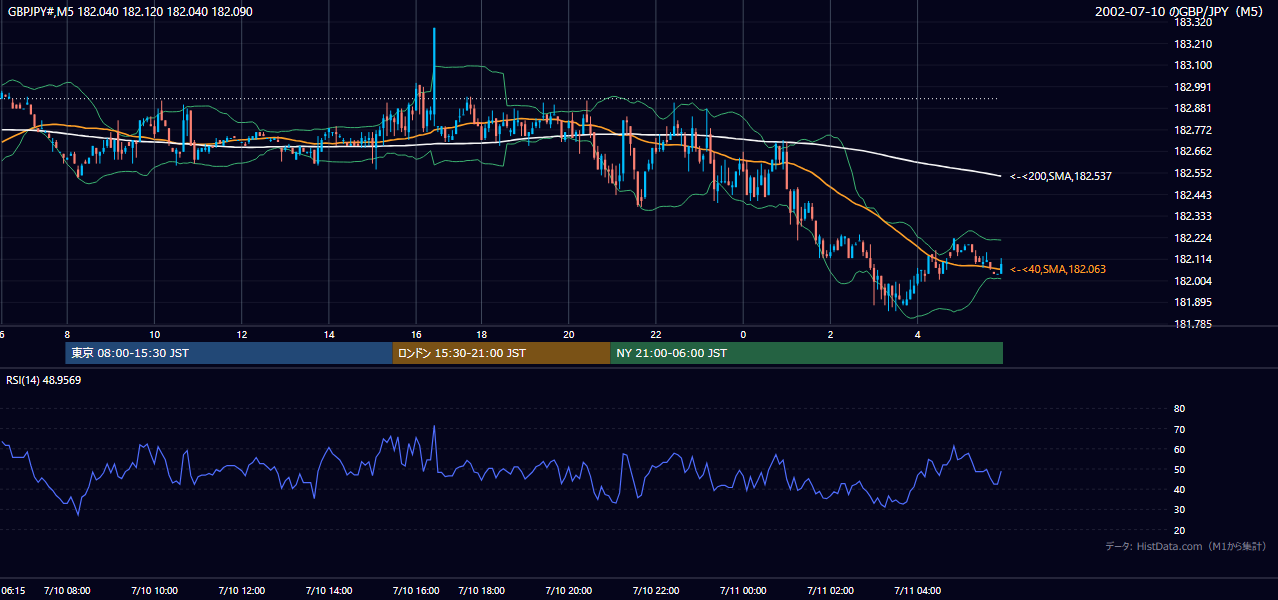Click the 181.895 price axis label
The image size is (1278, 600).
(x=1192, y=303)
